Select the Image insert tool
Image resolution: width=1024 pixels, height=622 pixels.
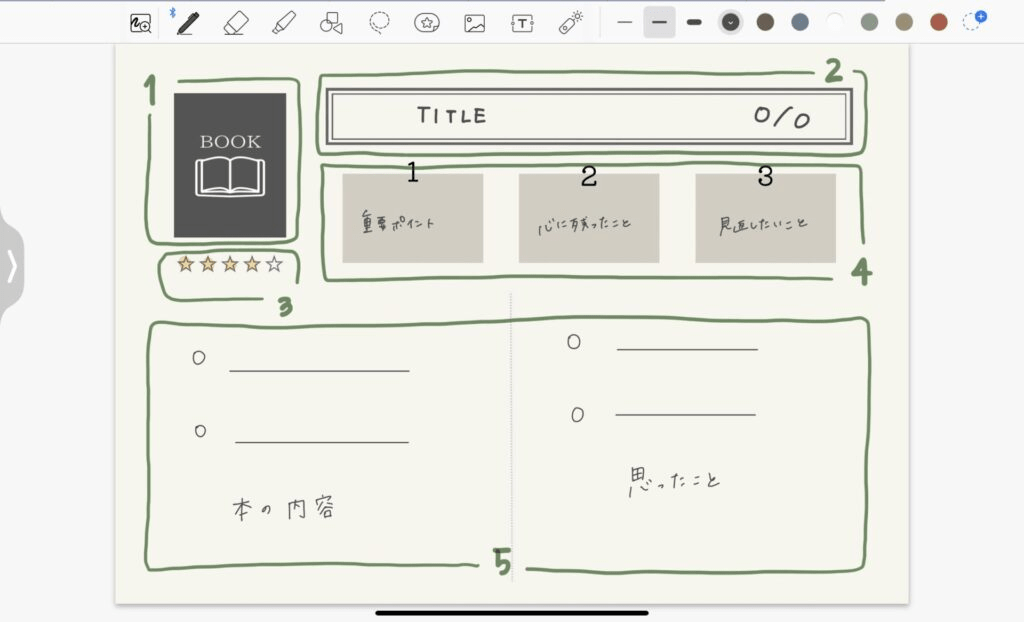coord(475,24)
